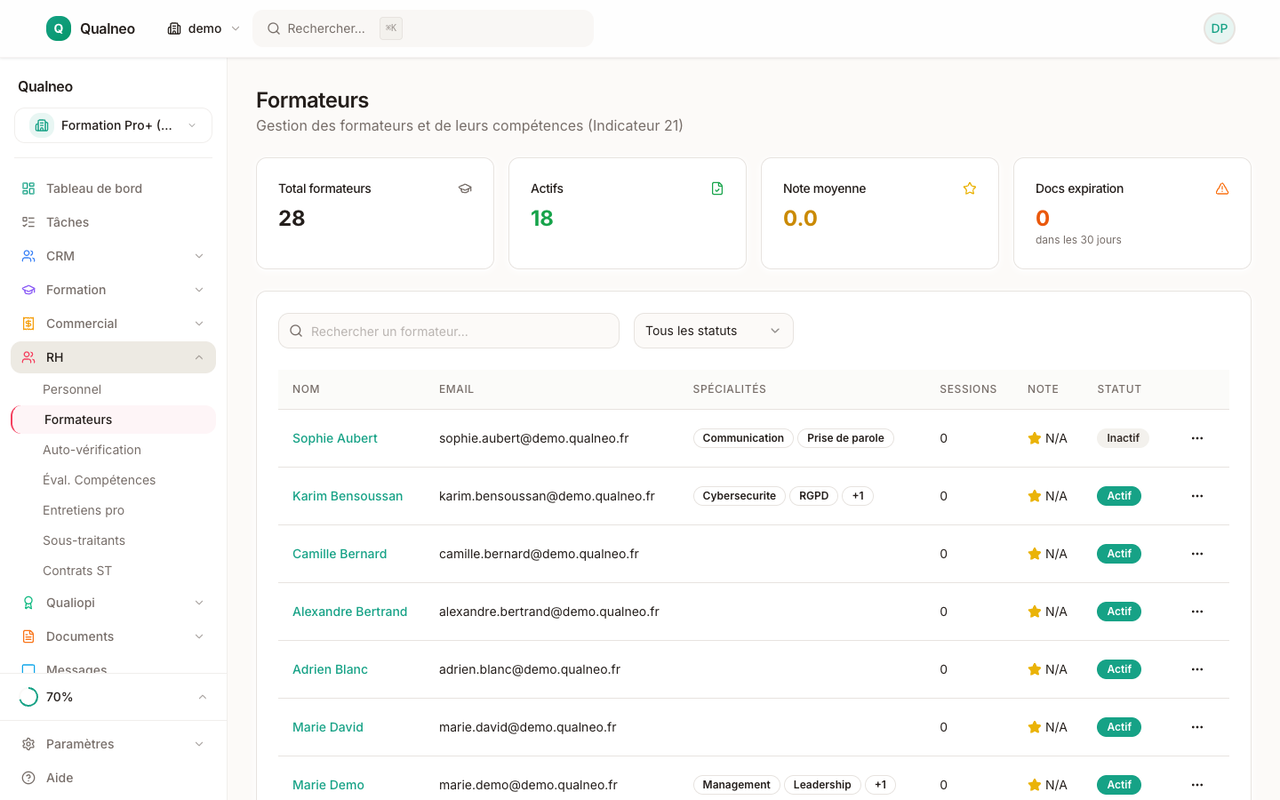
Task: Click the Tâches checklist icon
Action: click(x=28, y=222)
